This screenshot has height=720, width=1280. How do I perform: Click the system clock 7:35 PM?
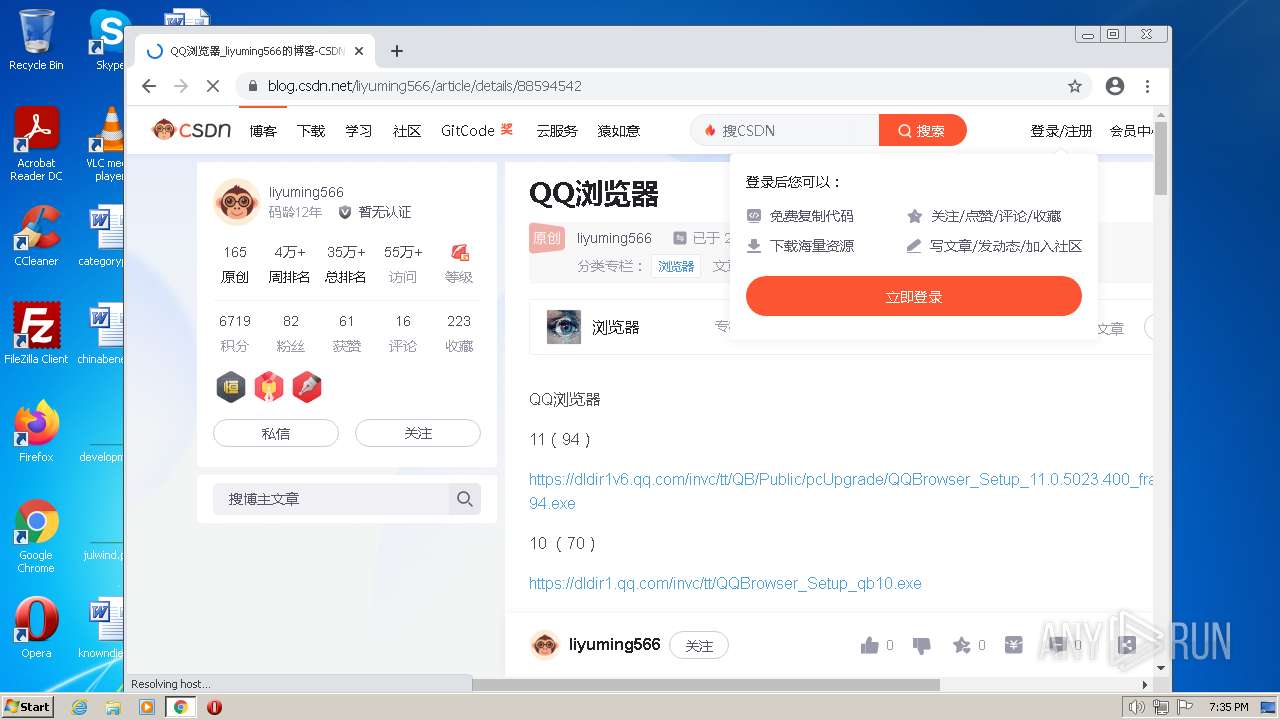pos(1229,707)
